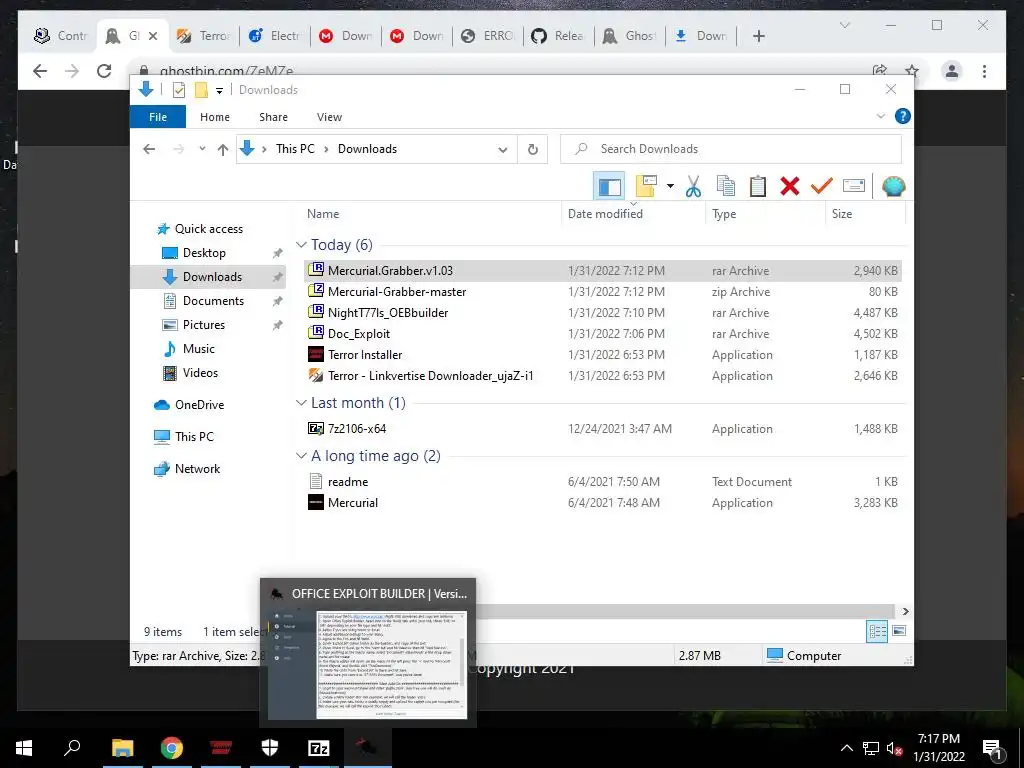Bookmark this page star icon in Chrome
The height and width of the screenshot is (768, 1024).
(x=912, y=71)
